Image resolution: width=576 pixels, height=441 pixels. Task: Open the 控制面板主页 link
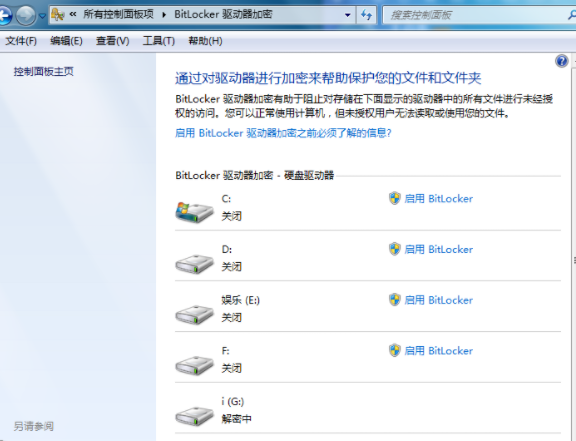coord(44,71)
